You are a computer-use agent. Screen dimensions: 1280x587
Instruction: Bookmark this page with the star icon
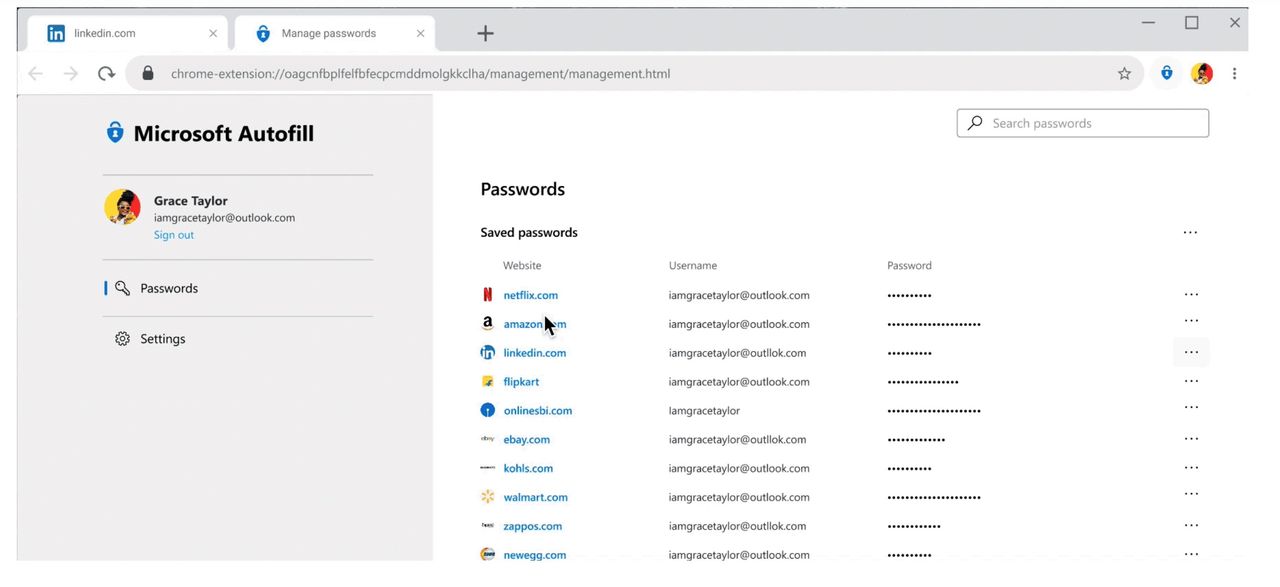tap(1124, 73)
